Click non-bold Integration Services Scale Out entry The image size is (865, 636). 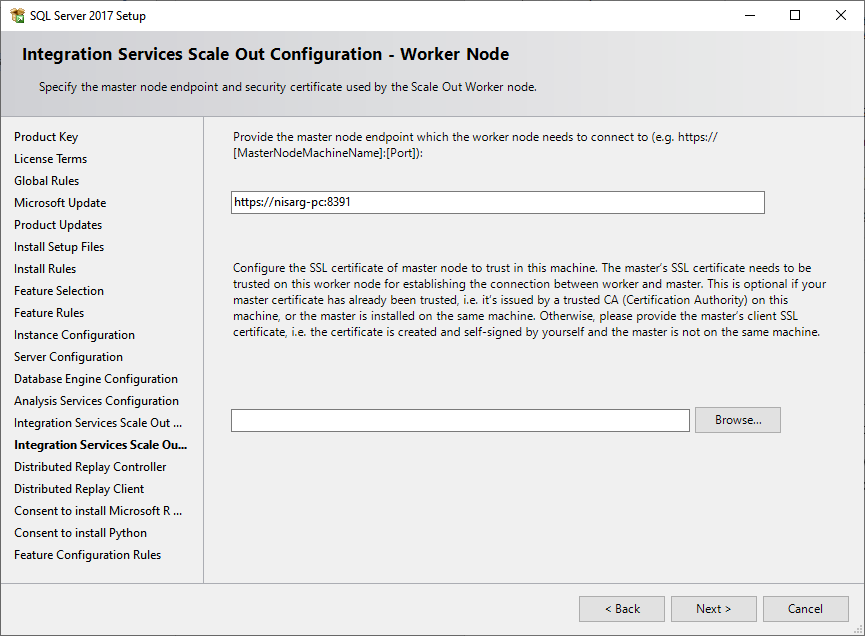coord(98,423)
